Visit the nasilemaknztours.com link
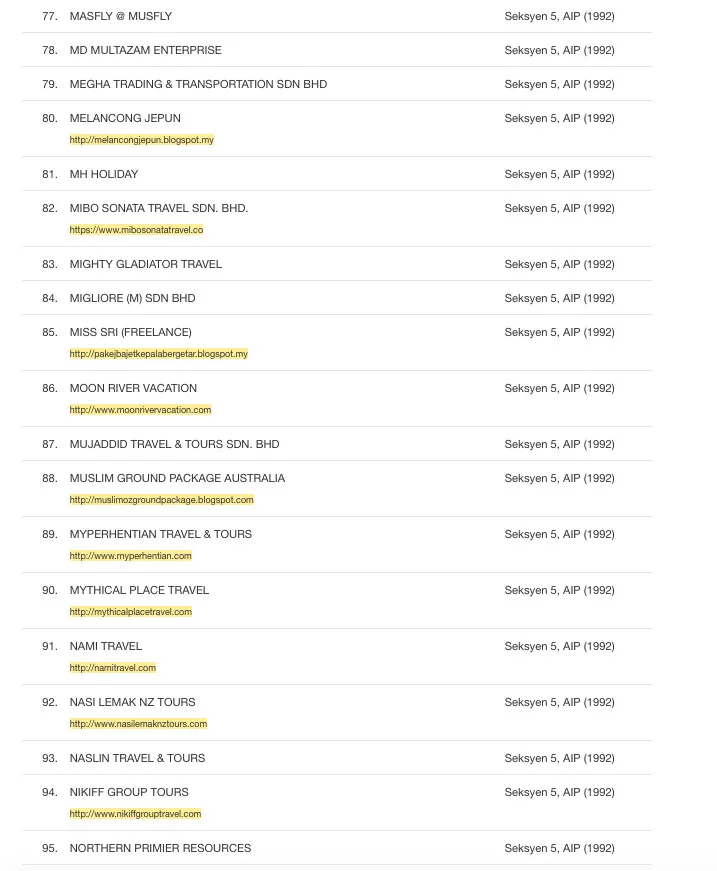This screenshot has width=717, height=871. pos(138,724)
